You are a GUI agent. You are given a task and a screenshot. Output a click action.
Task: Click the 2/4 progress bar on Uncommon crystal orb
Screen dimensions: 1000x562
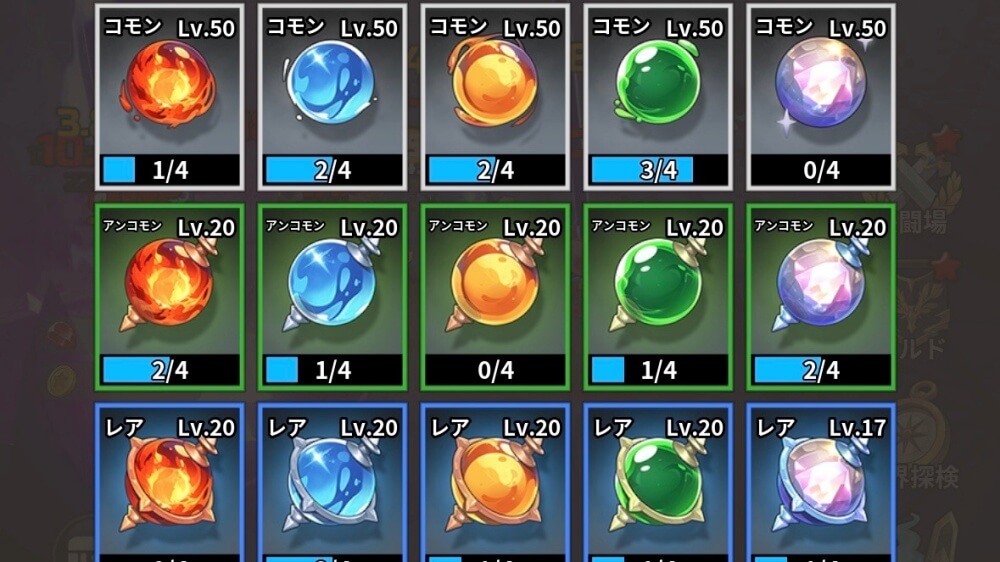coord(821,370)
